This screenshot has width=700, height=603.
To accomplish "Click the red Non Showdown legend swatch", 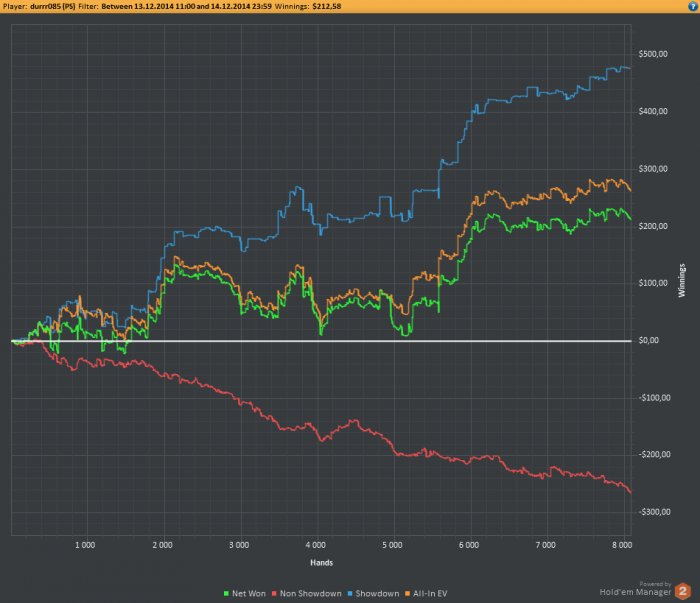I will click(x=274, y=594).
